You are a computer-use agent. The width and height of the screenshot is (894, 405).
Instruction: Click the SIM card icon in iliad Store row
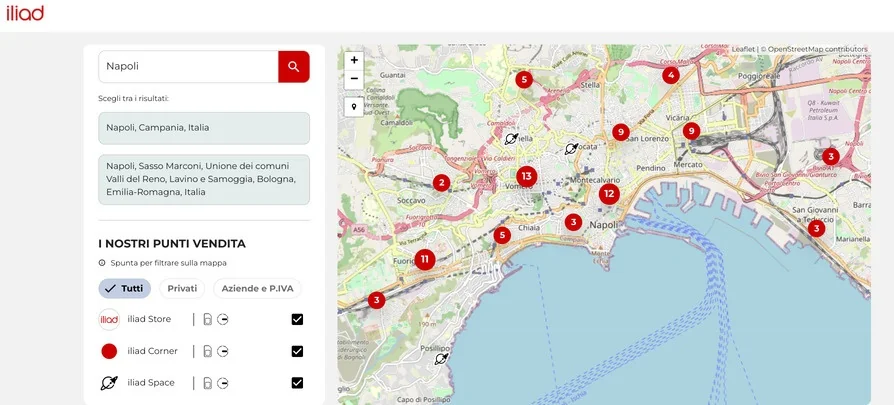(x=208, y=319)
